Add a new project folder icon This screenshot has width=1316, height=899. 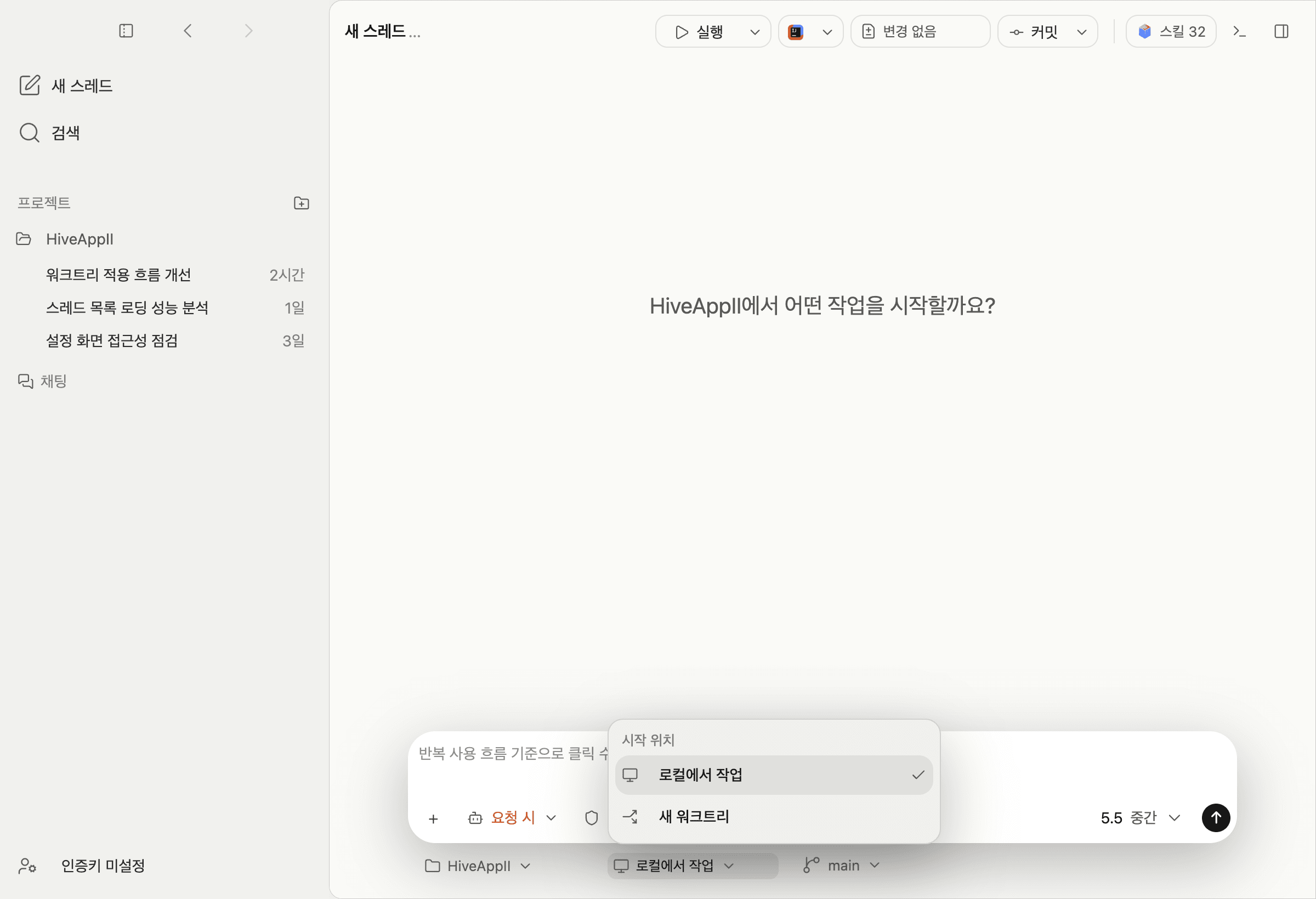(301, 203)
